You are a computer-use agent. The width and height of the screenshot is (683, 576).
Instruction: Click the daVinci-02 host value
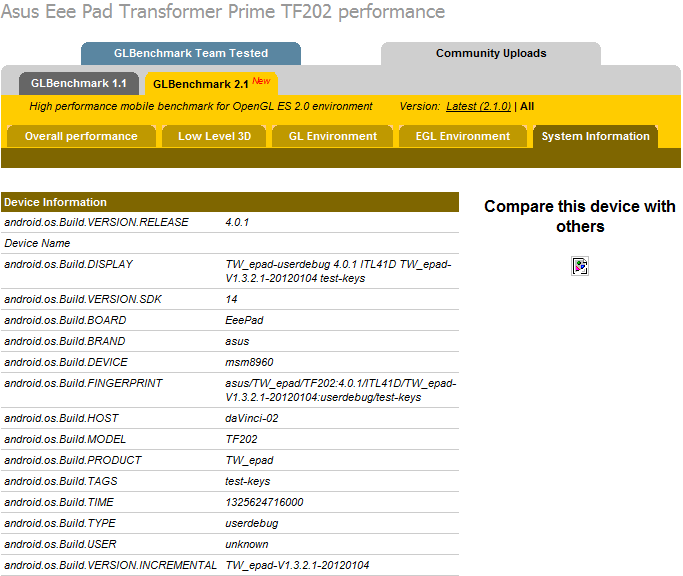click(x=249, y=418)
